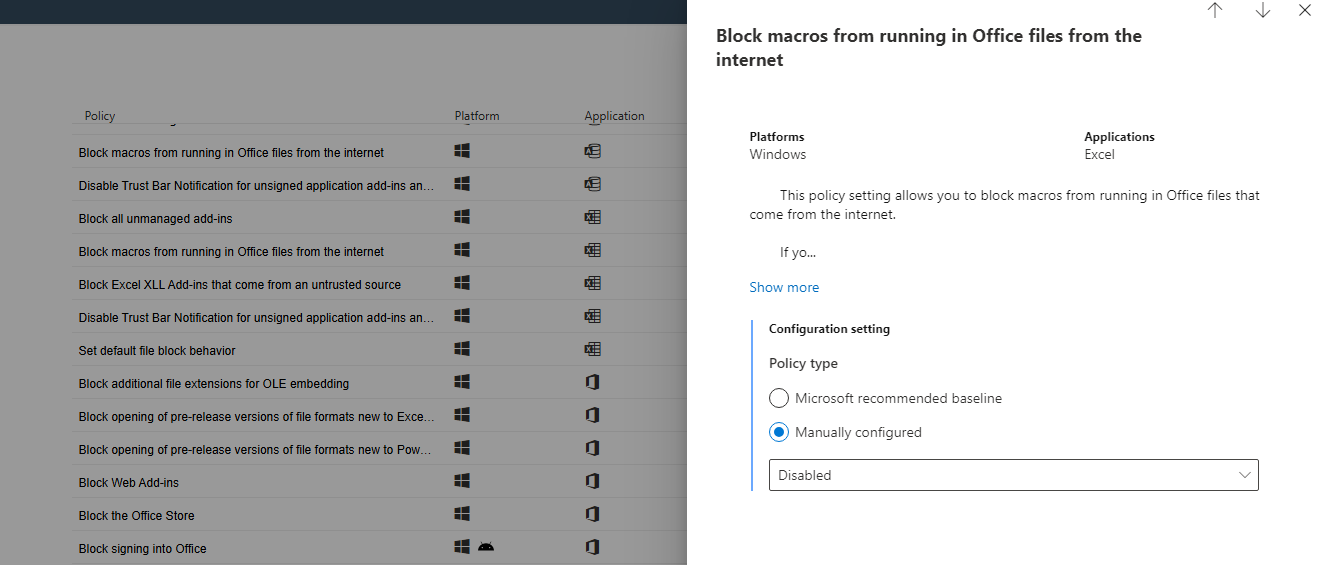Click Show more link in description

784,287
